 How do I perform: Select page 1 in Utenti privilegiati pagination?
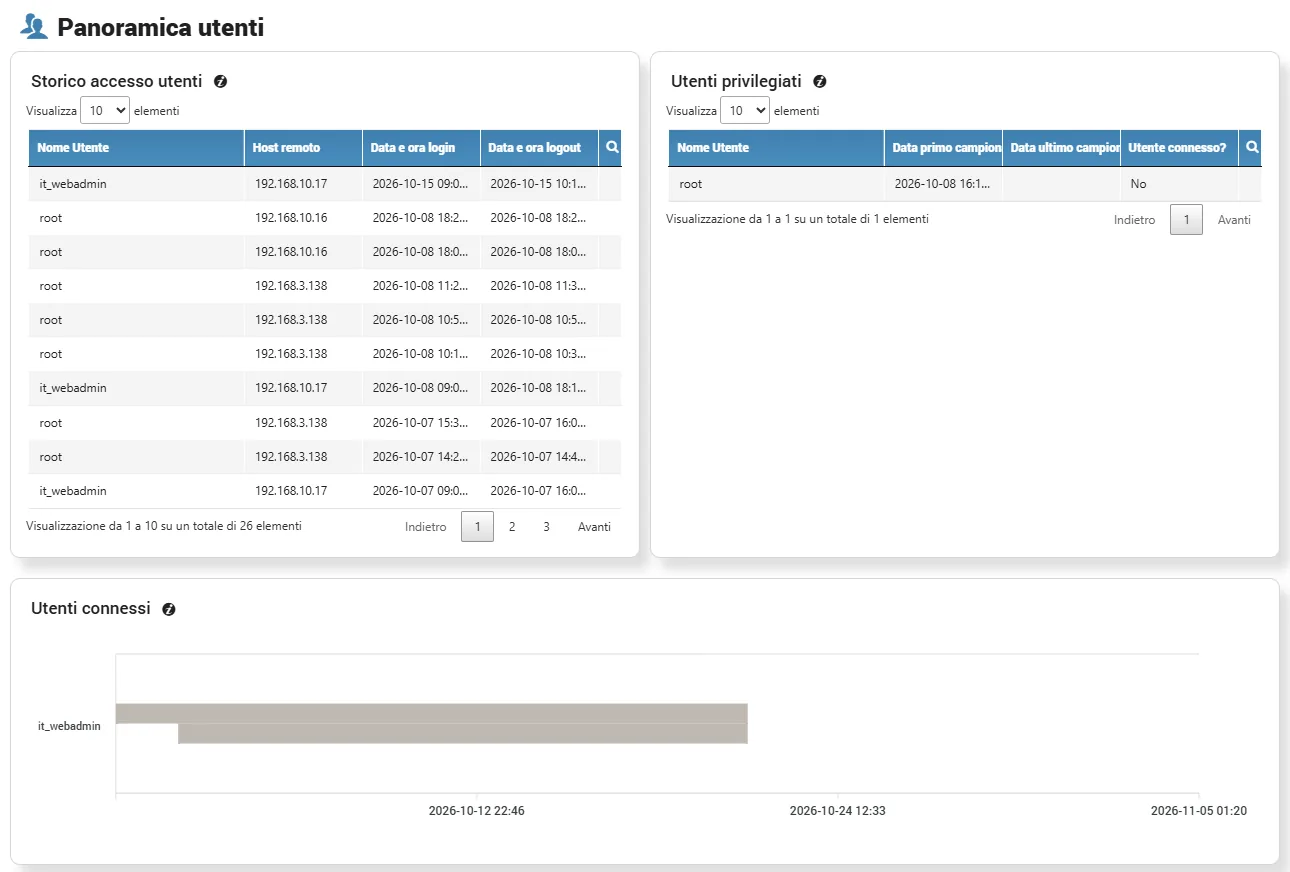tap(1186, 219)
